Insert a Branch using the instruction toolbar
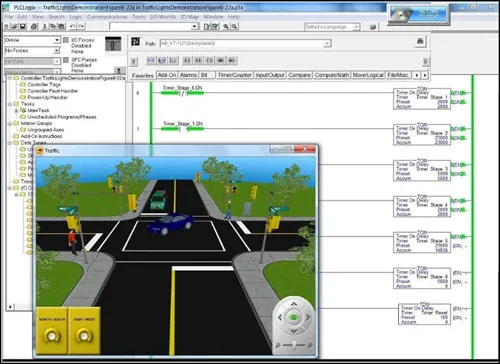 (162, 60)
